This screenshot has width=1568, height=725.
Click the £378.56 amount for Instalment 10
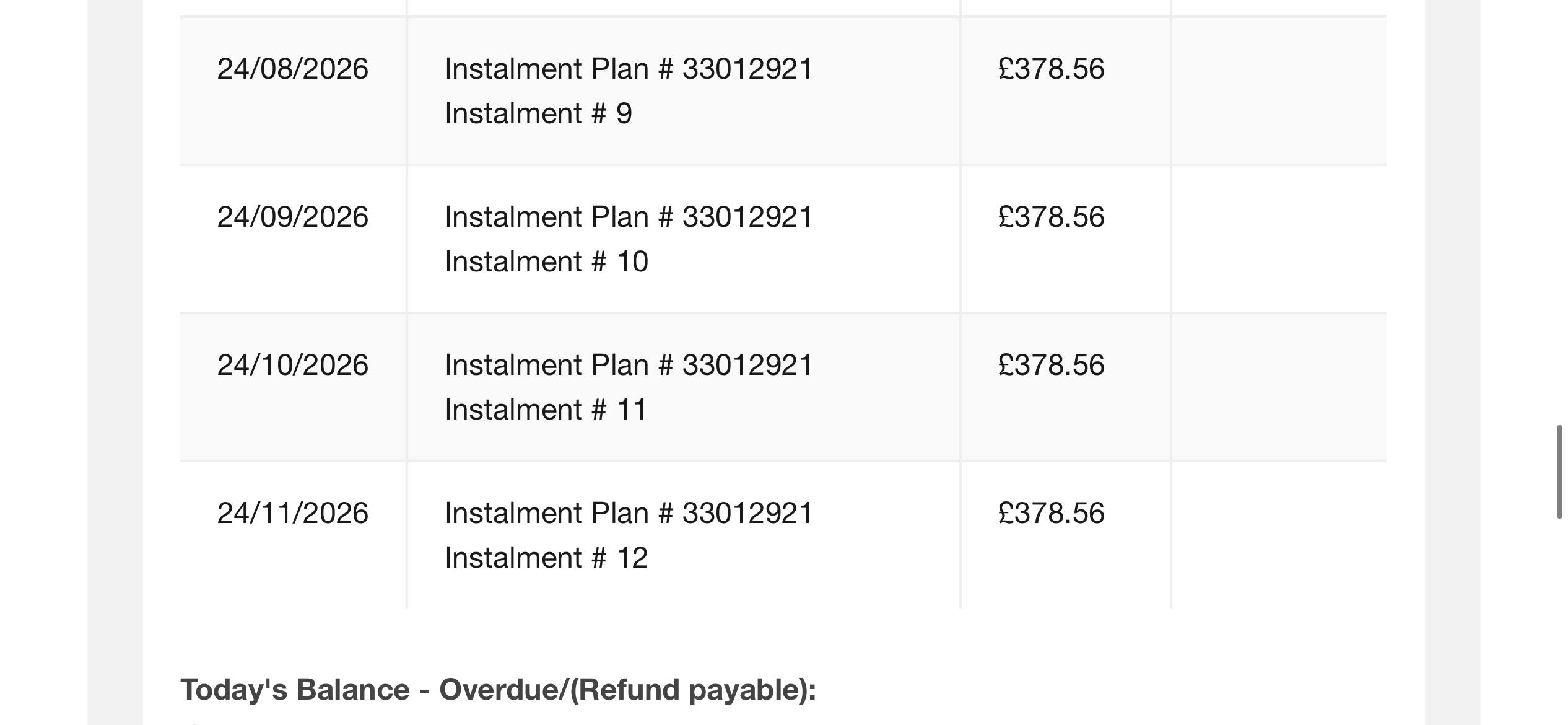(x=1051, y=216)
